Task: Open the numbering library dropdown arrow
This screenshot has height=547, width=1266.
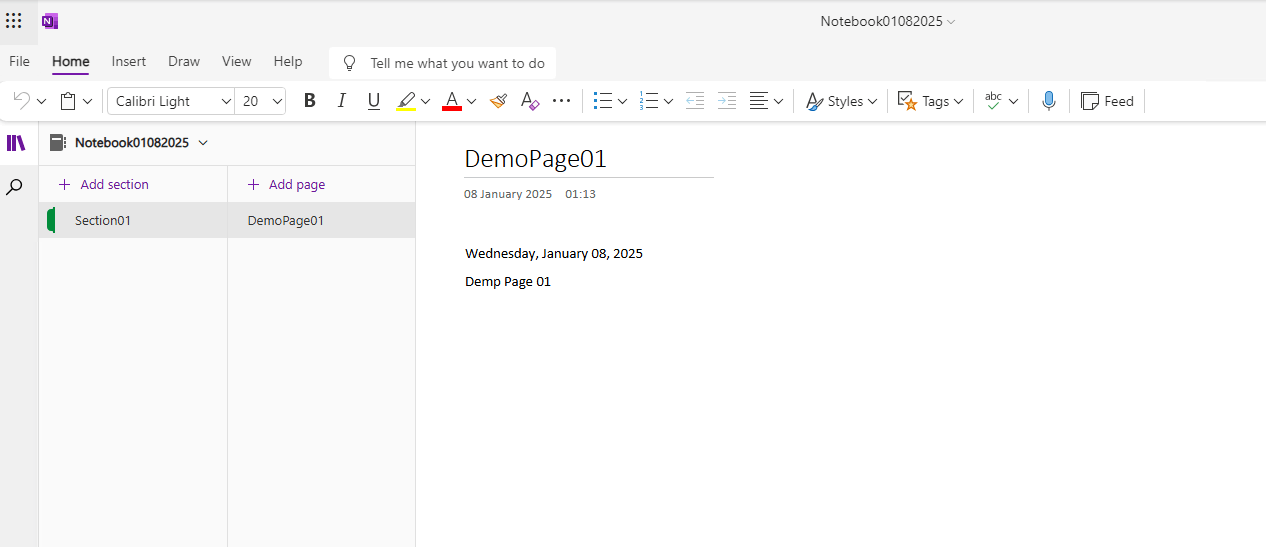Action: tap(668, 101)
